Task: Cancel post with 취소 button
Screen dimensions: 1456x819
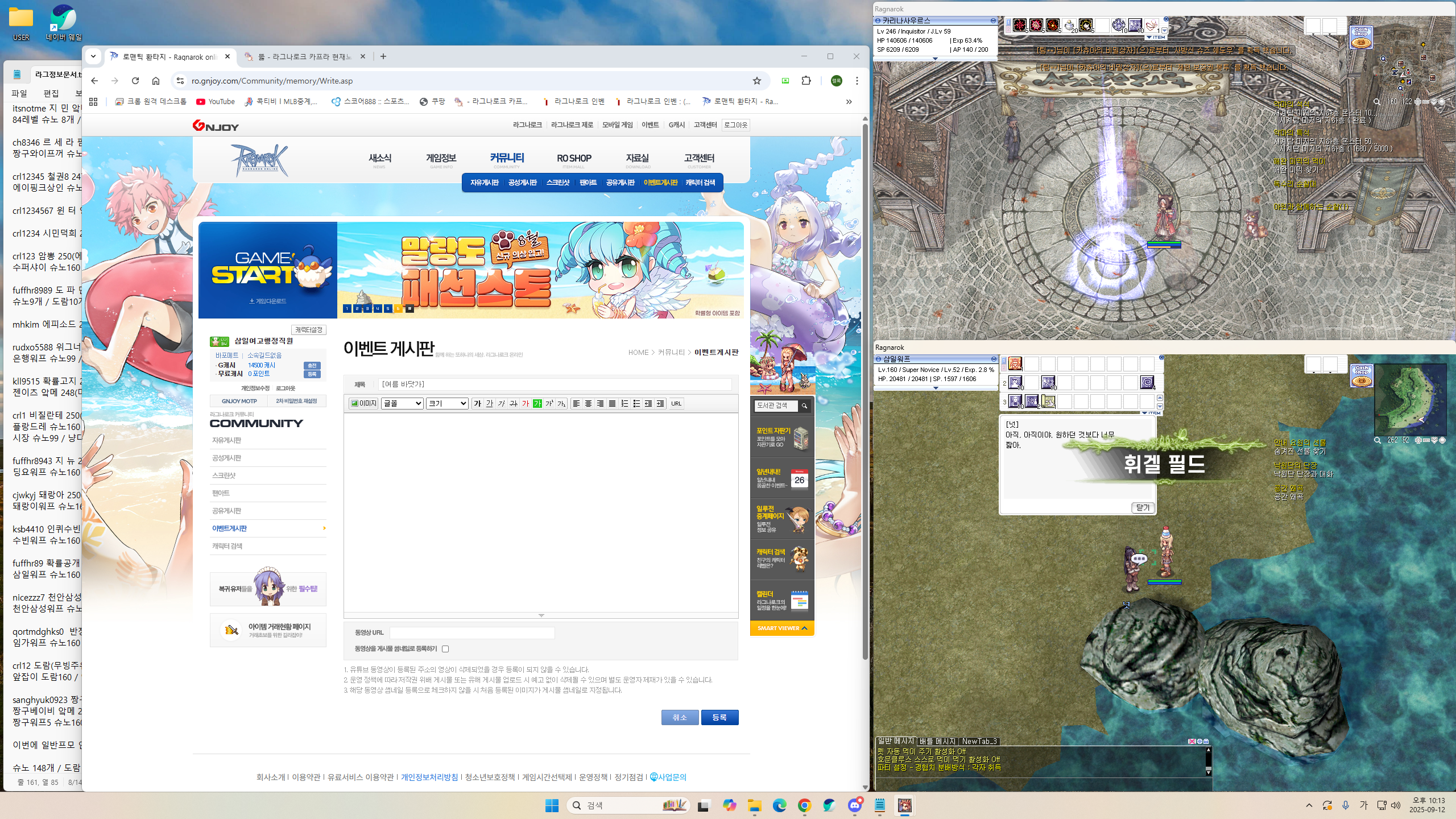Action: (x=680, y=717)
